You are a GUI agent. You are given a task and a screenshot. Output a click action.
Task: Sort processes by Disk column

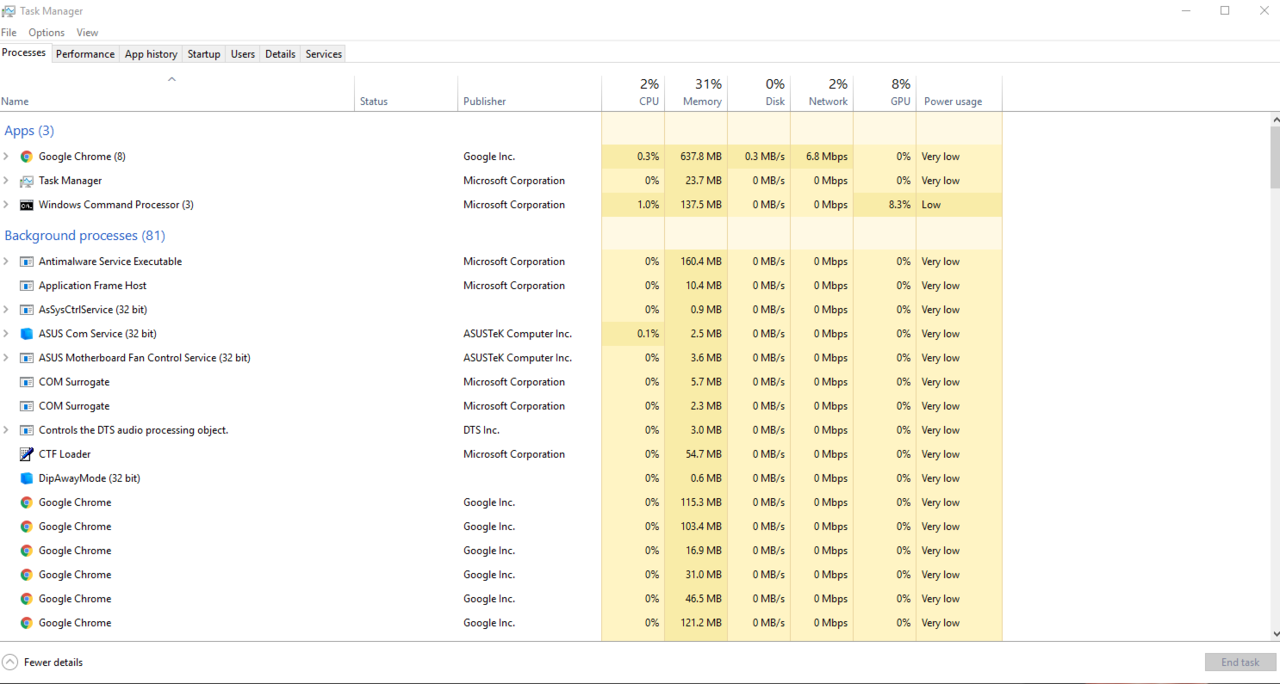tap(759, 93)
